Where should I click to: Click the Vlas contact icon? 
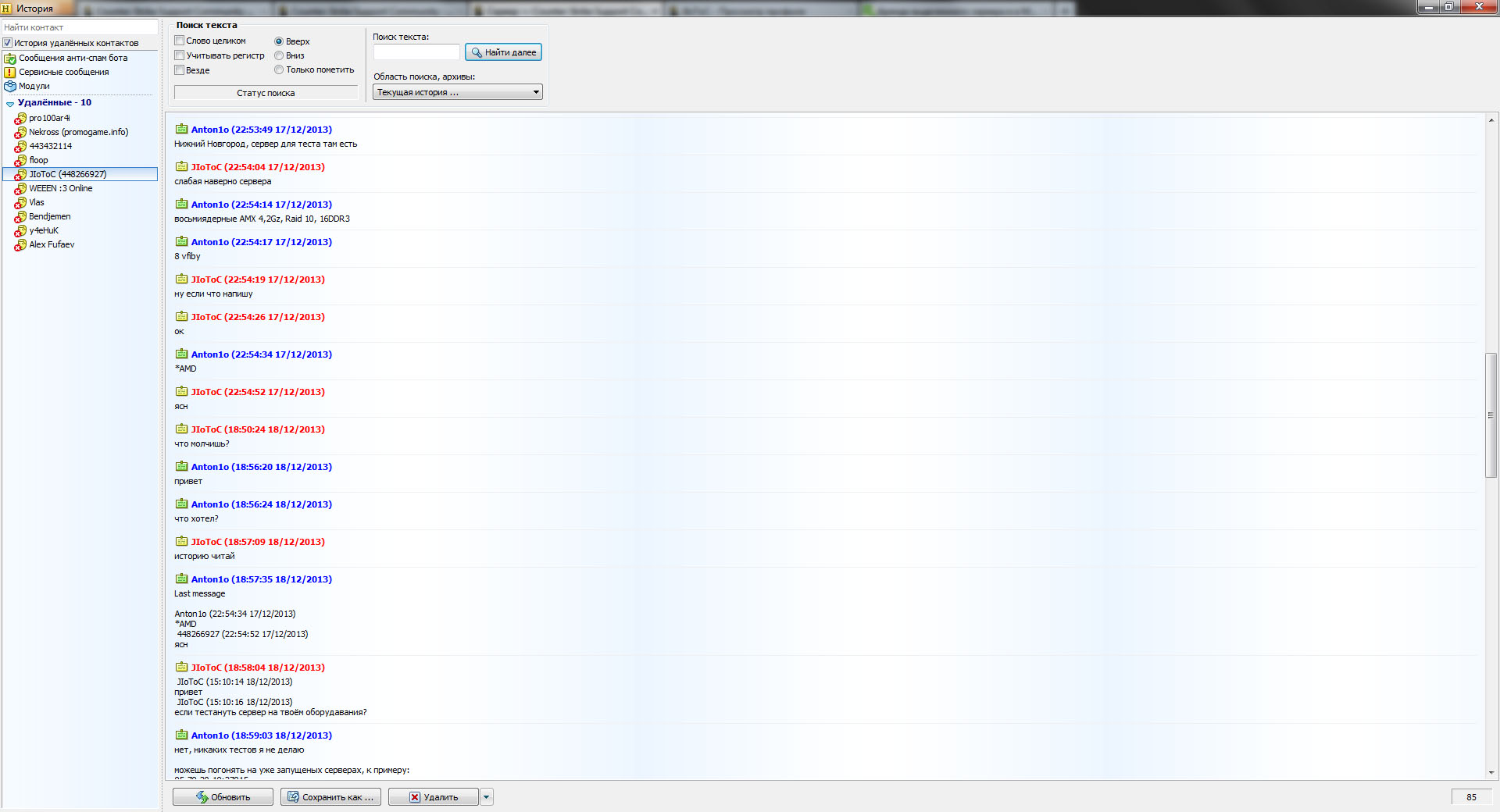(x=20, y=203)
